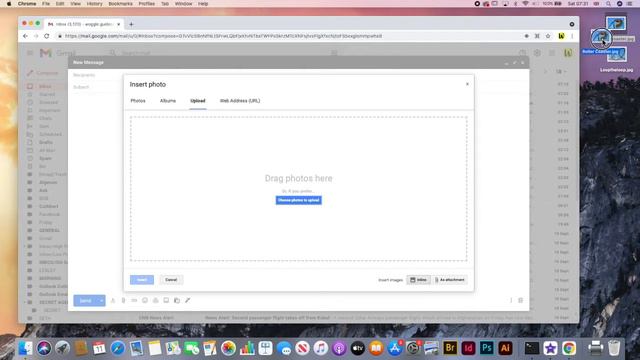The width and height of the screenshot is (640, 360).
Task: Open Adobe Bridge from the Dock
Action: [450, 348]
